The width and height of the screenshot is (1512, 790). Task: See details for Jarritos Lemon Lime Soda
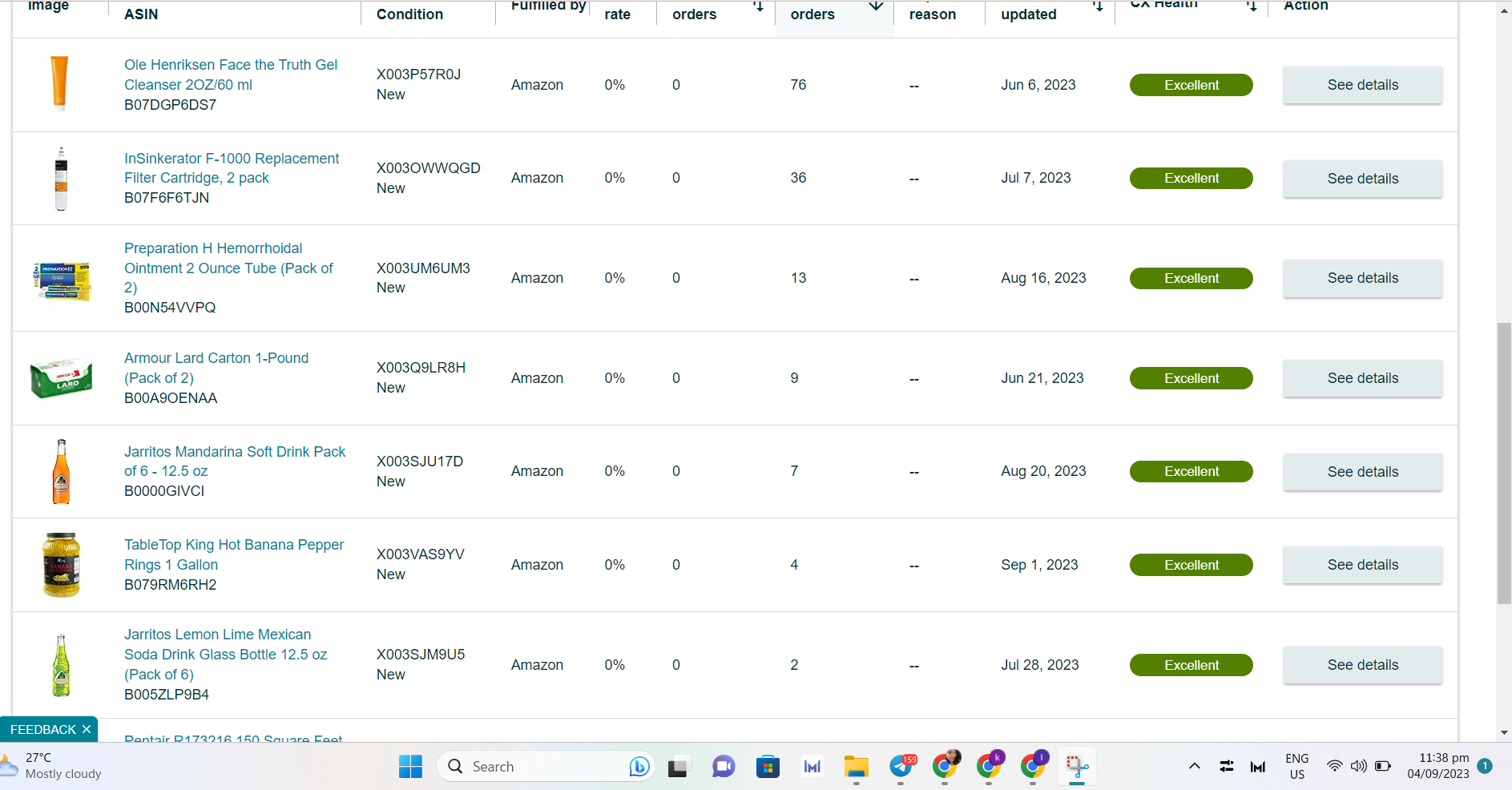pyautogui.click(x=1362, y=665)
